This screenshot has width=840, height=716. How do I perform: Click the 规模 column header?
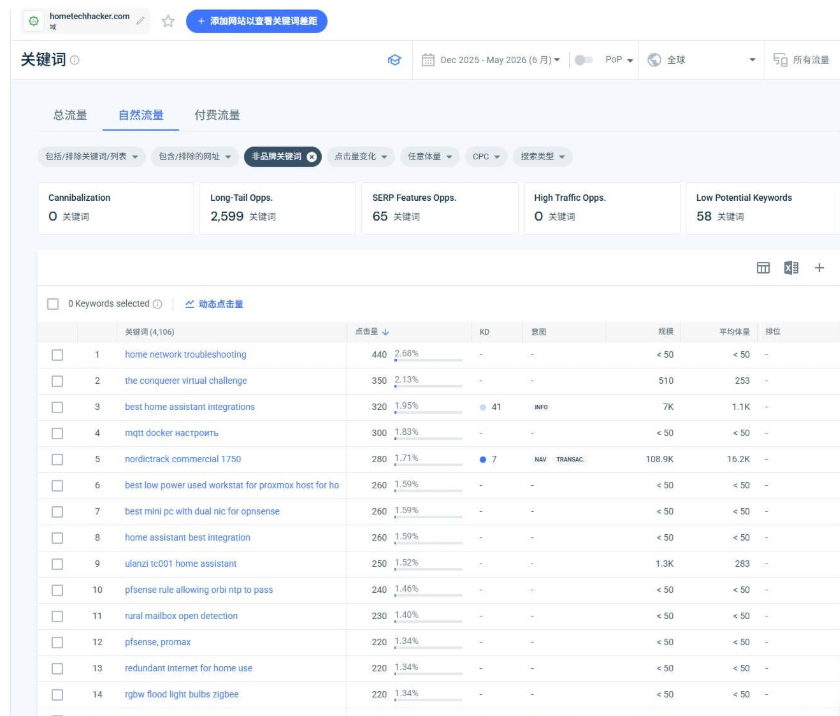[x=666, y=332]
